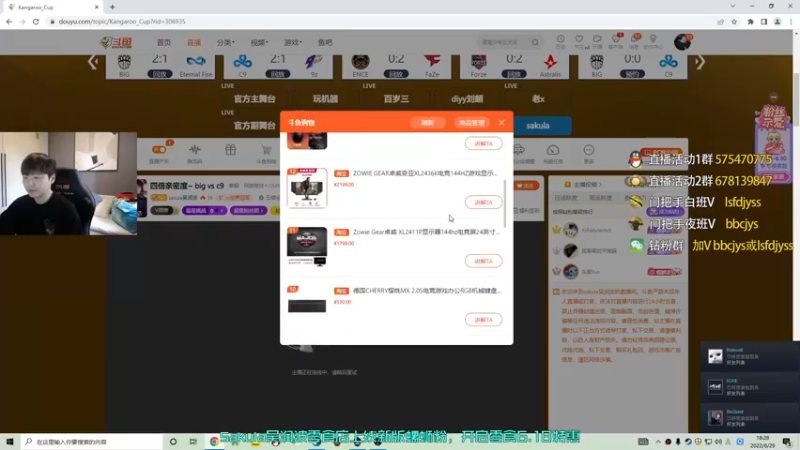Open the audio waveform tool icon
800x450 pixels.
pos(194,149)
